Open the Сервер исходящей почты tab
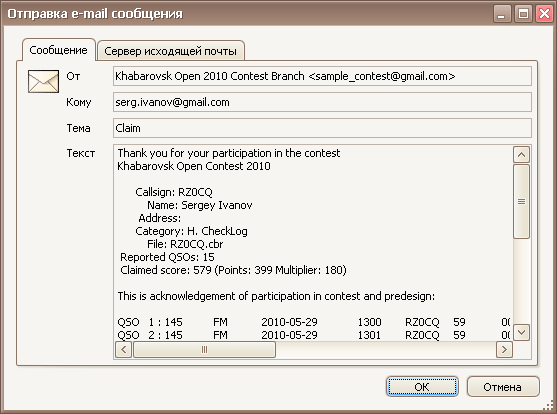This screenshot has width=557, height=414. [x=171, y=51]
